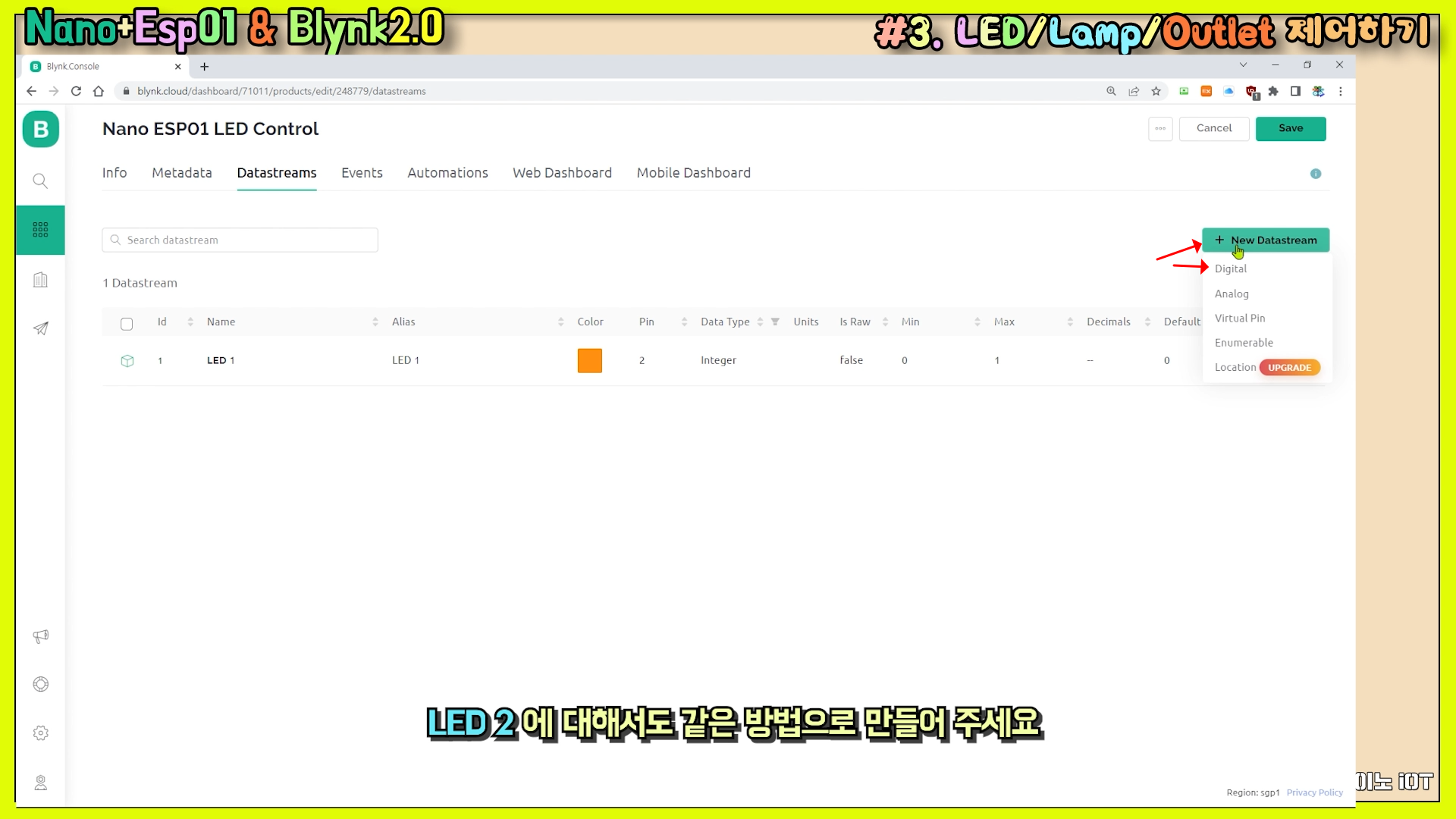
Task: Click the blue info icon near tabs
Action: coord(1316,174)
